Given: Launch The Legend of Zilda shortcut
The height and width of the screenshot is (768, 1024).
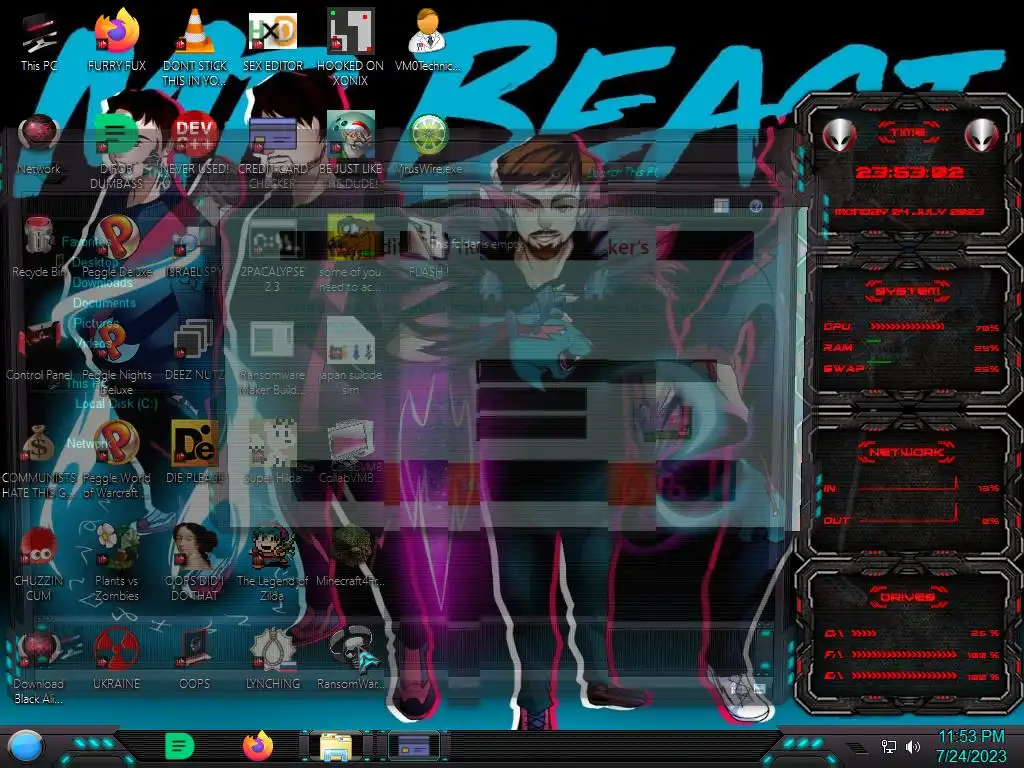Looking at the screenshot, I should 272,563.
